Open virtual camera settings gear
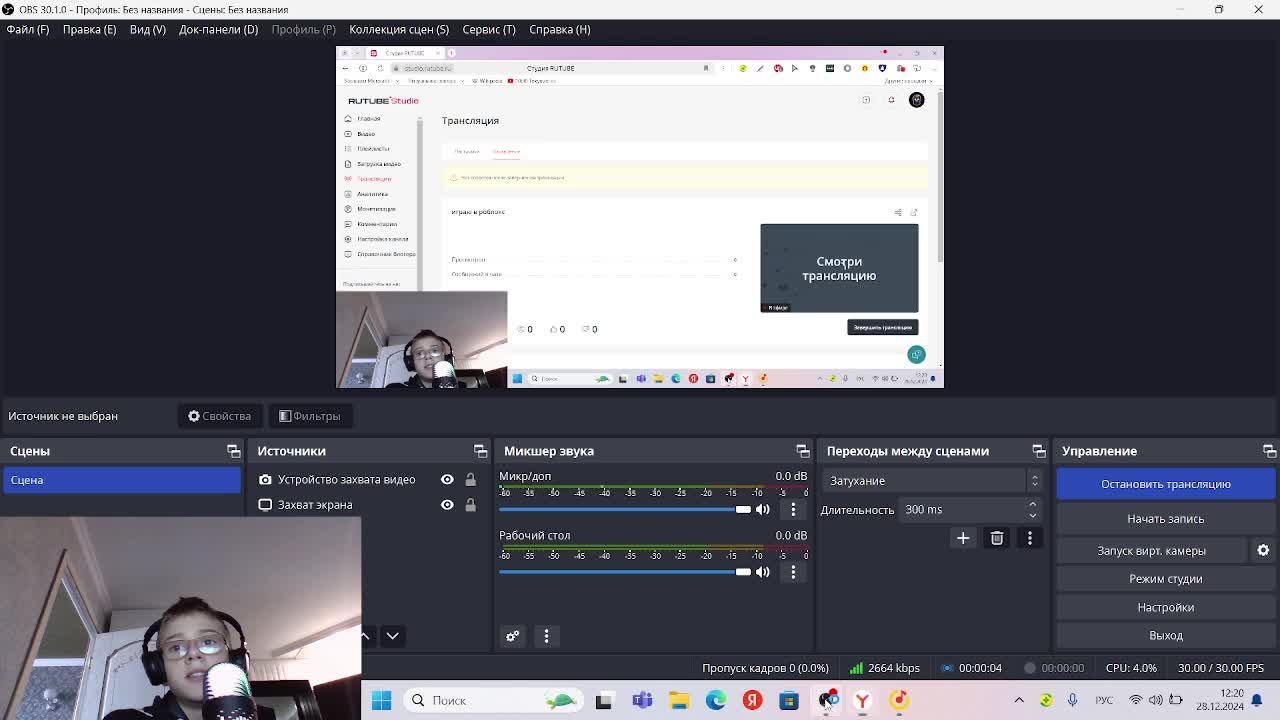The height and width of the screenshot is (720, 1280). (1263, 551)
